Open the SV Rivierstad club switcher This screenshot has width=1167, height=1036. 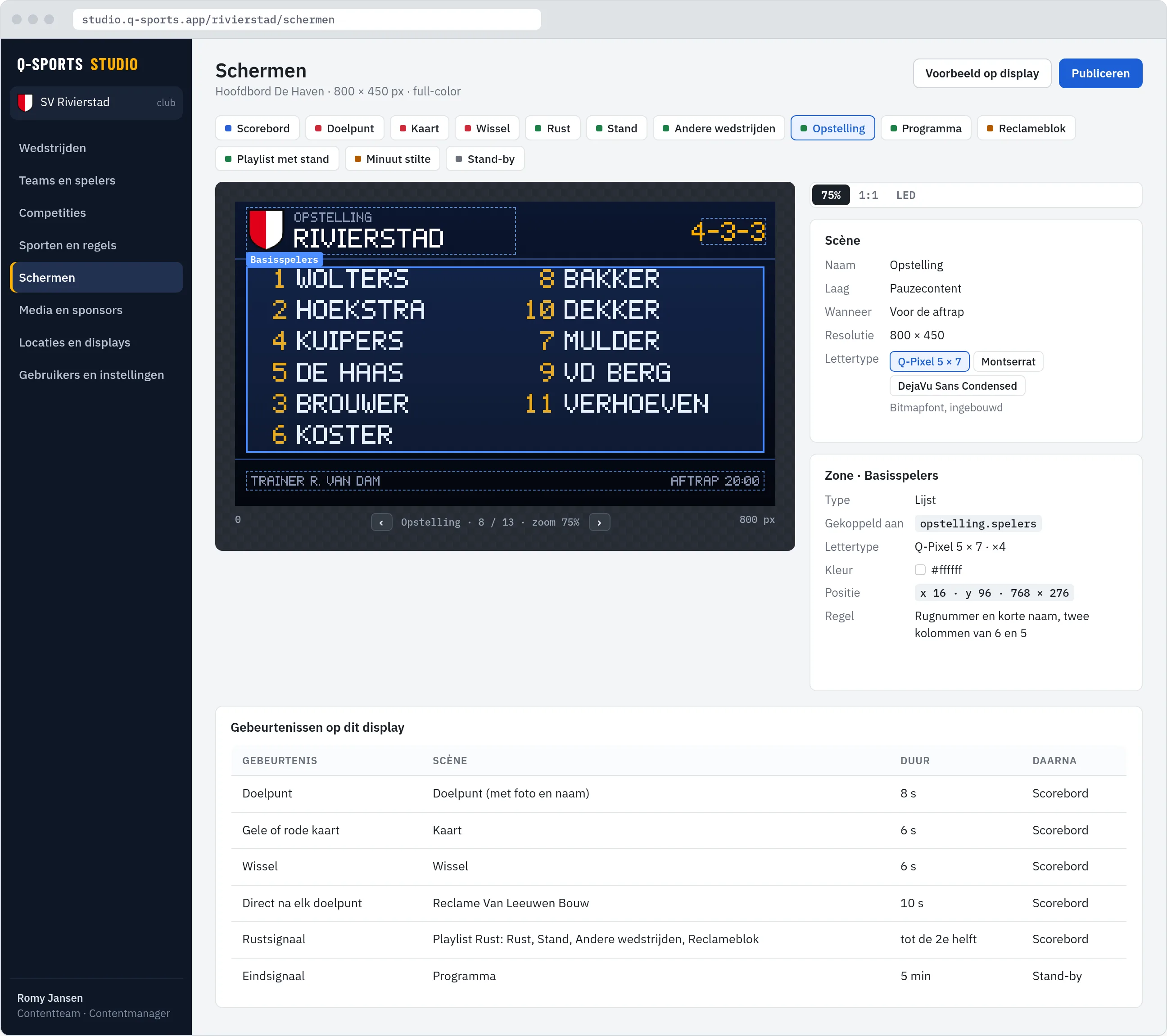96,103
